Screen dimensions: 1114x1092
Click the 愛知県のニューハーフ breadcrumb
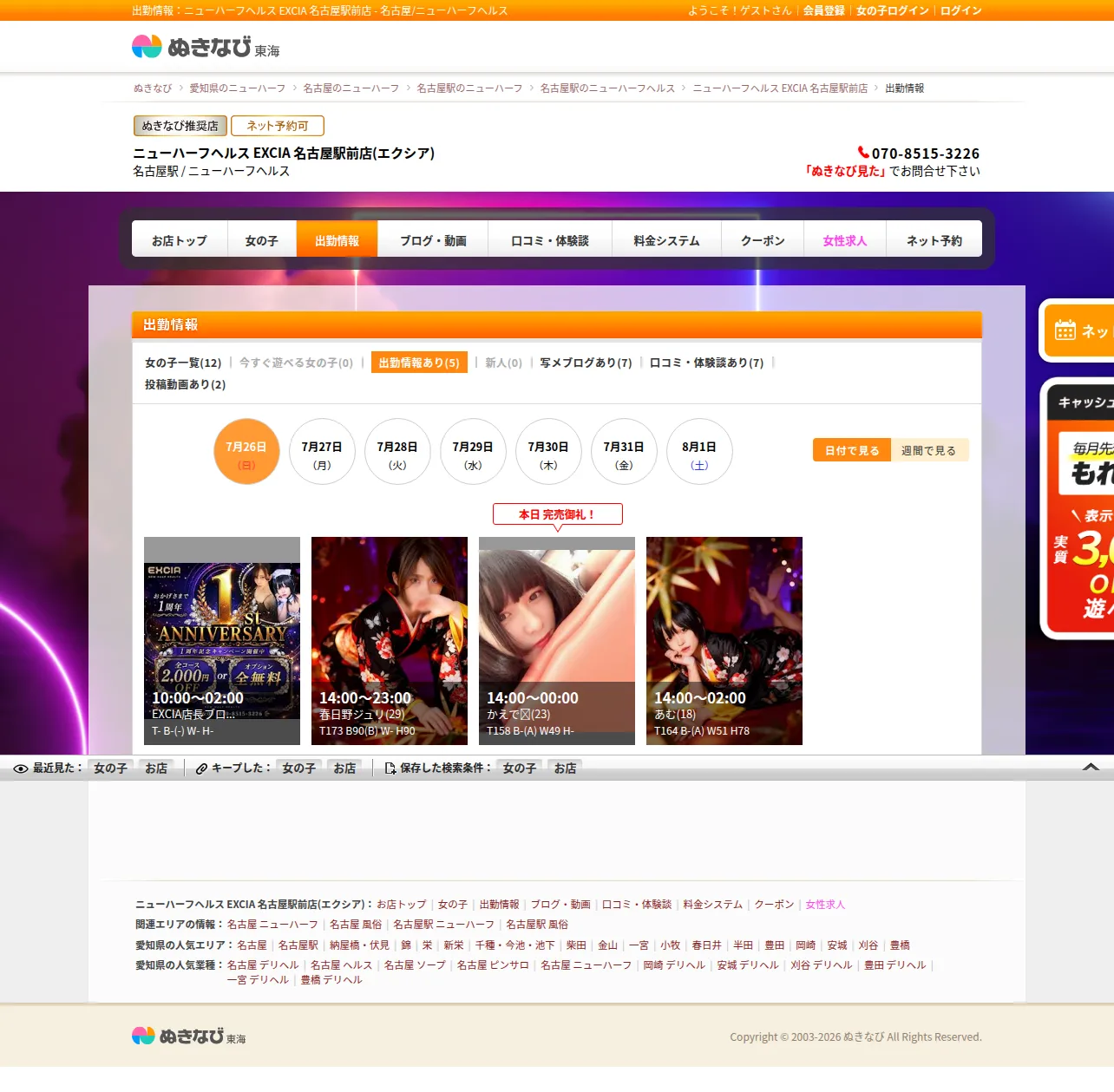(238, 88)
